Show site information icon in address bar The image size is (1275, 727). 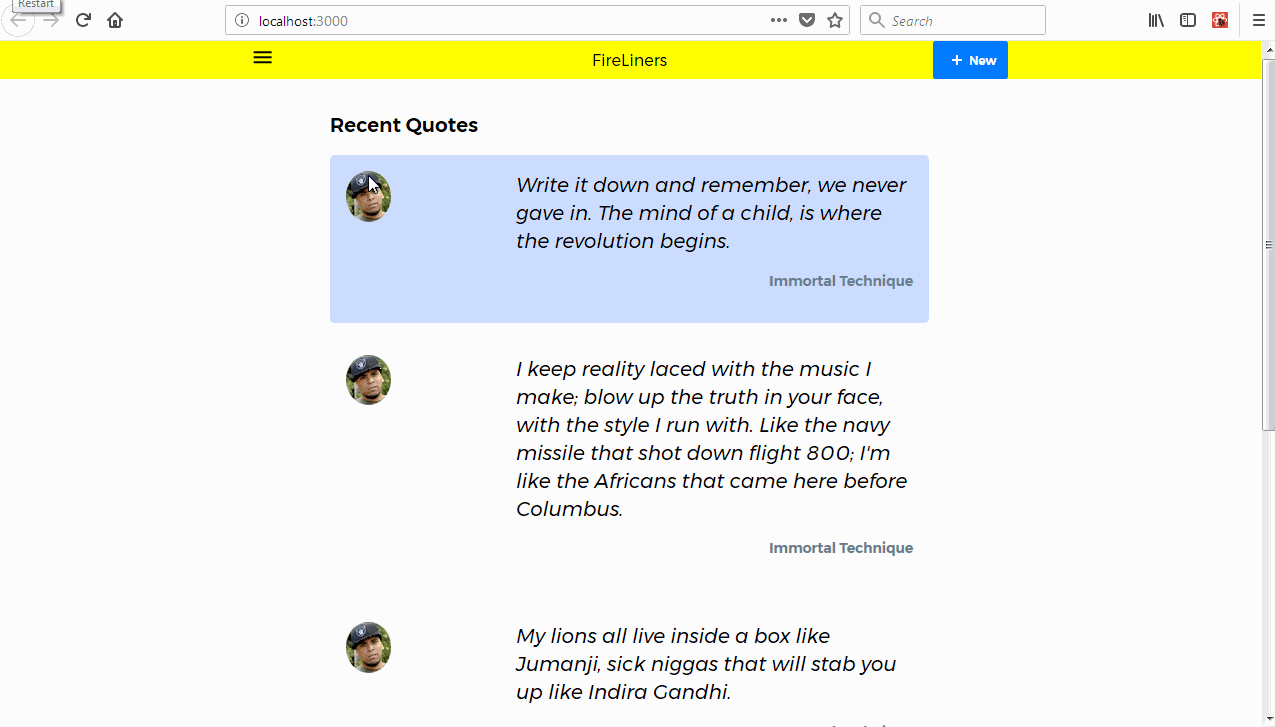tap(241, 20)
